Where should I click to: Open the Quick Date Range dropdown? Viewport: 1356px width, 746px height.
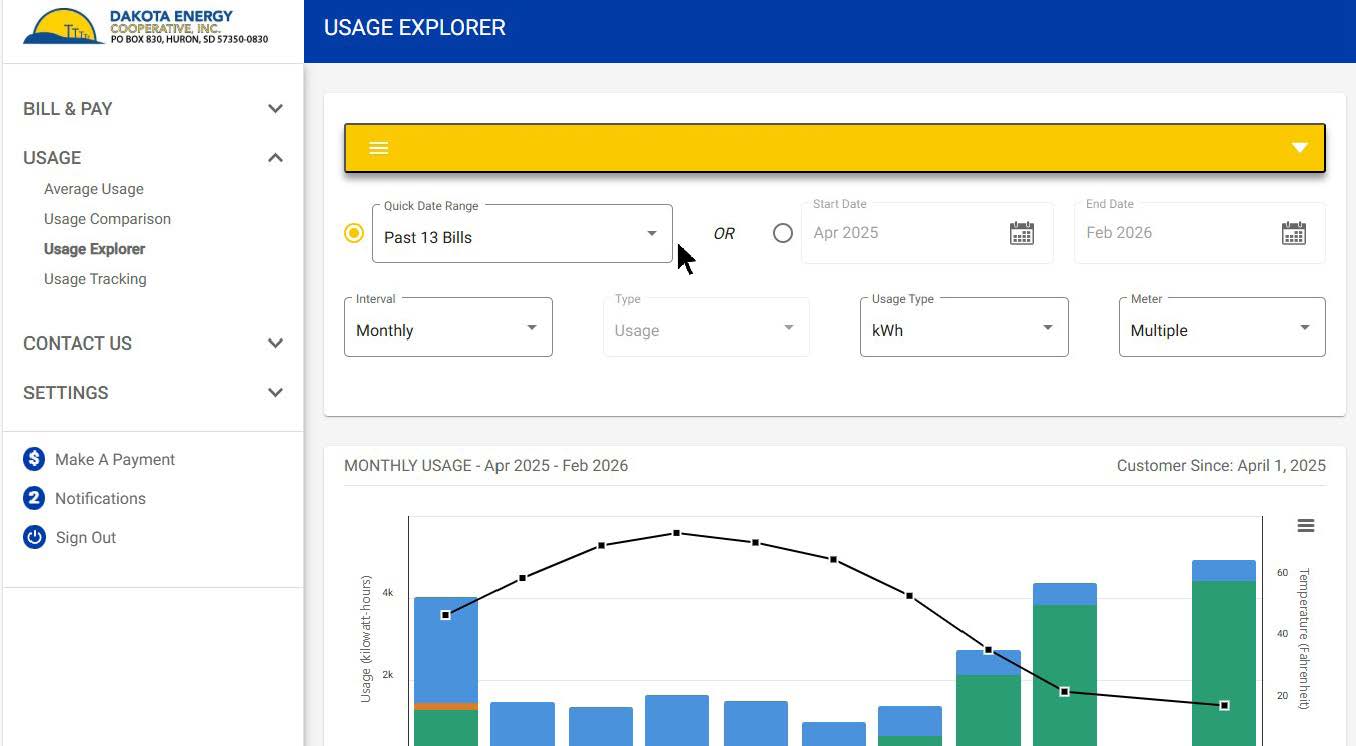pyautogui.click(x=521, y=236)
